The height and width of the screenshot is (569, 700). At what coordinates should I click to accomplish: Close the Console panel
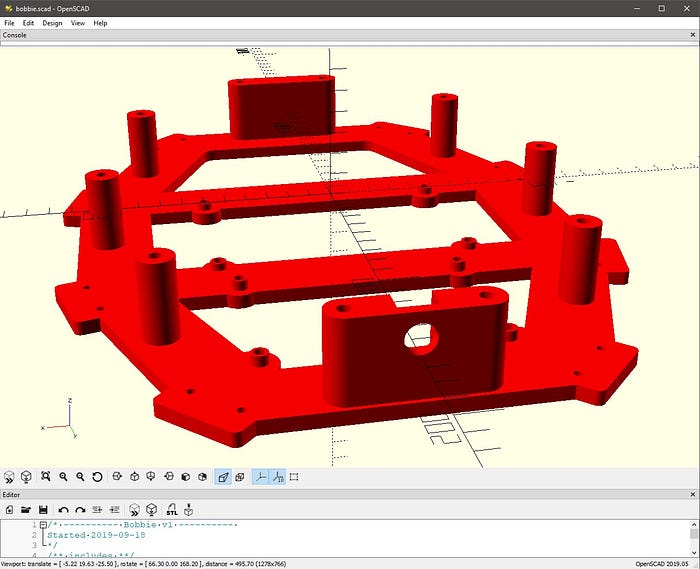pos(693,35)
